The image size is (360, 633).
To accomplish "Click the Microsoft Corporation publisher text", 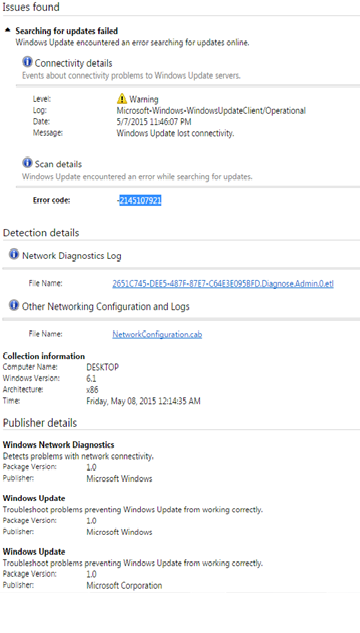I will pos(124,585).
